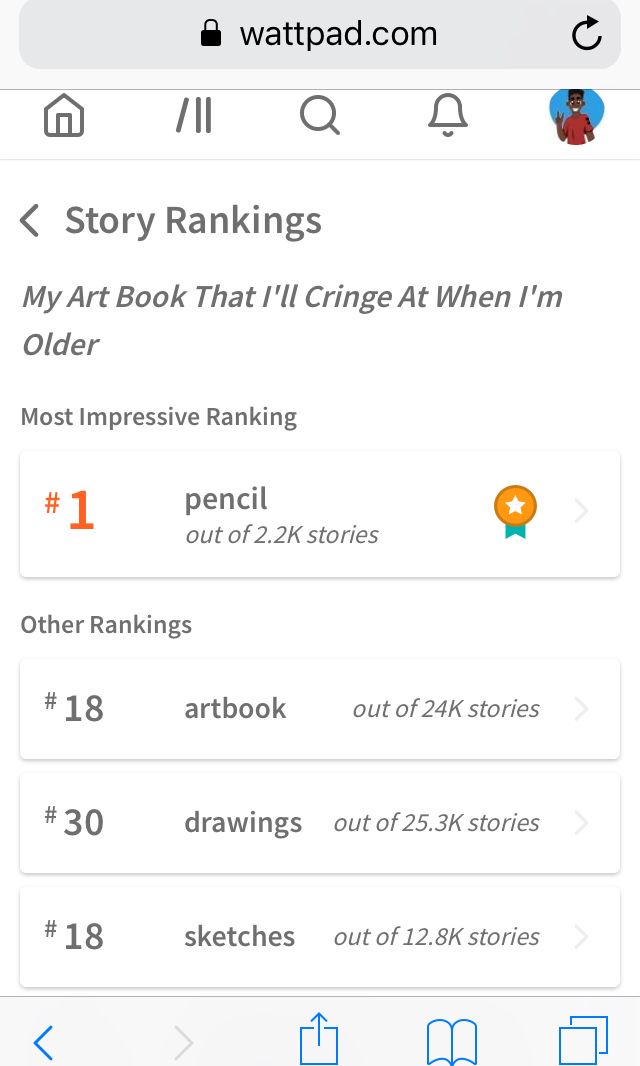Go back from Story Rankings
640x1066 pixels.
[31, 220]
